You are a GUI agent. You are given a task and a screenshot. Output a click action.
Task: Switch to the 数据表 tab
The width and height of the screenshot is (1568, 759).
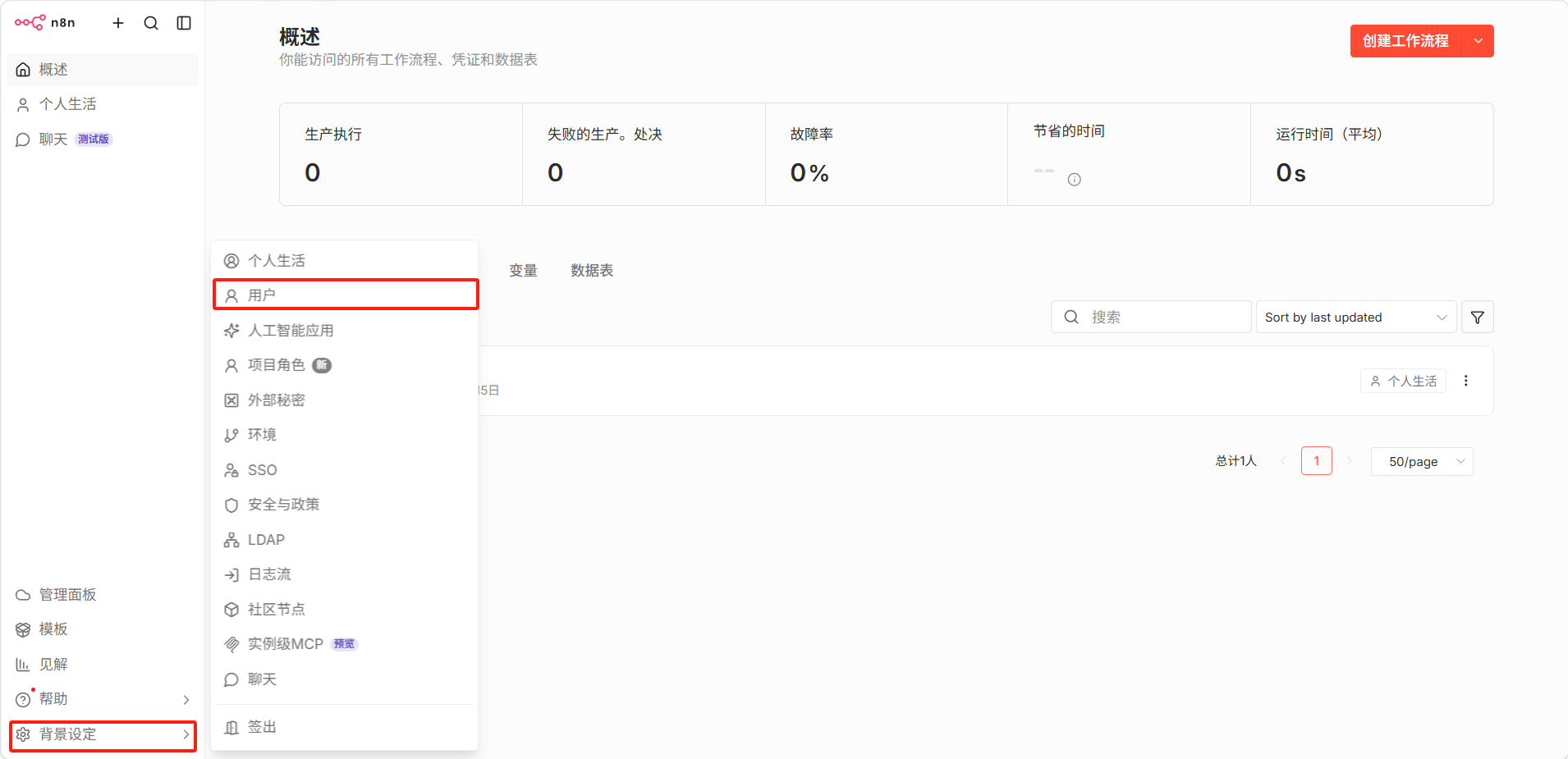tap(592, 271)
